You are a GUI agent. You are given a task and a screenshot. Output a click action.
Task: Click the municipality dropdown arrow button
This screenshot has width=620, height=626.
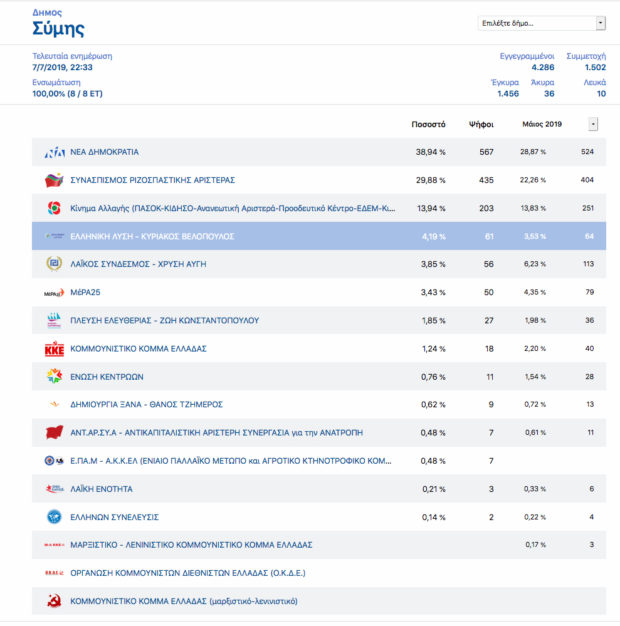click(600, 23)
